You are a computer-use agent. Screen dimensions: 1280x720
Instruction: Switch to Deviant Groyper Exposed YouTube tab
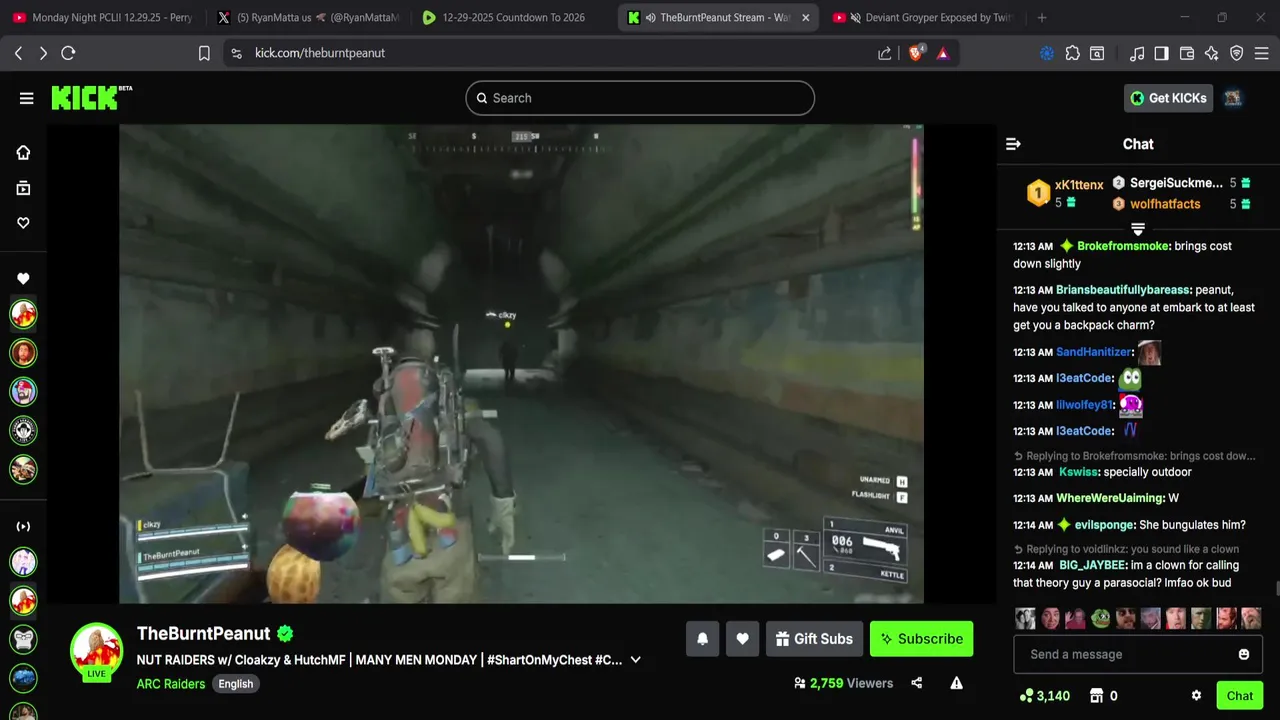[922, 17]
